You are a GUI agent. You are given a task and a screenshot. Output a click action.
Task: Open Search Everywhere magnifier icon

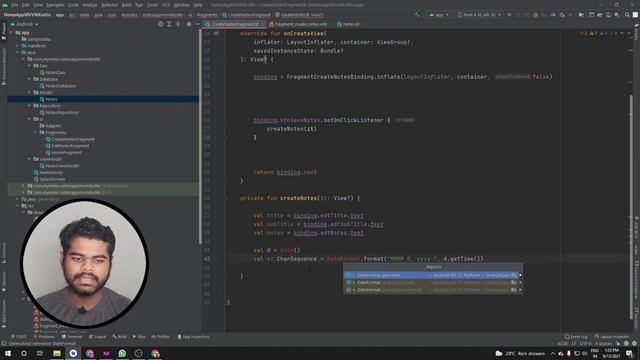627,15
